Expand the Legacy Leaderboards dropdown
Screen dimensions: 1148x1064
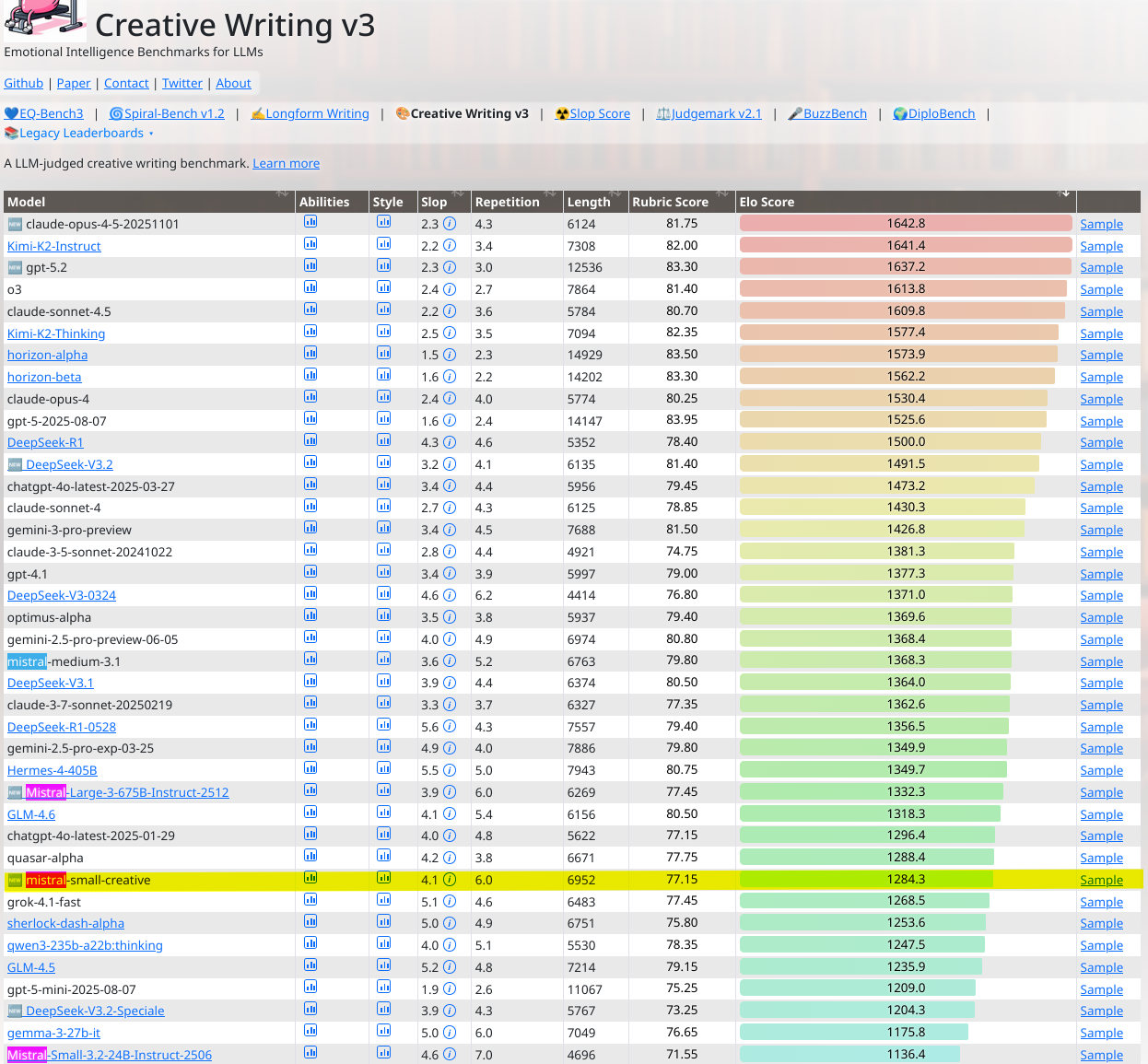coord(79,134)
